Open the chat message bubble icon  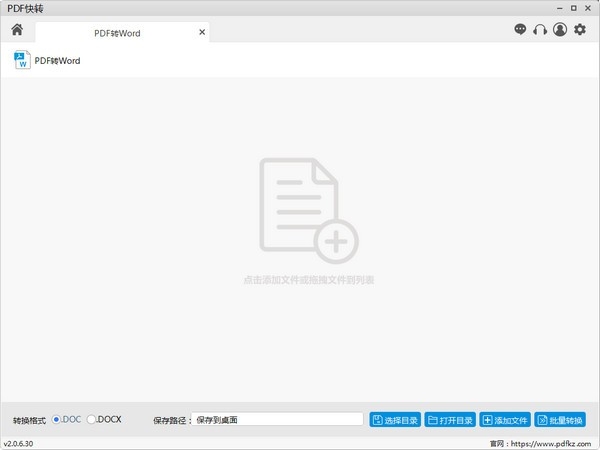coord(520,29)
